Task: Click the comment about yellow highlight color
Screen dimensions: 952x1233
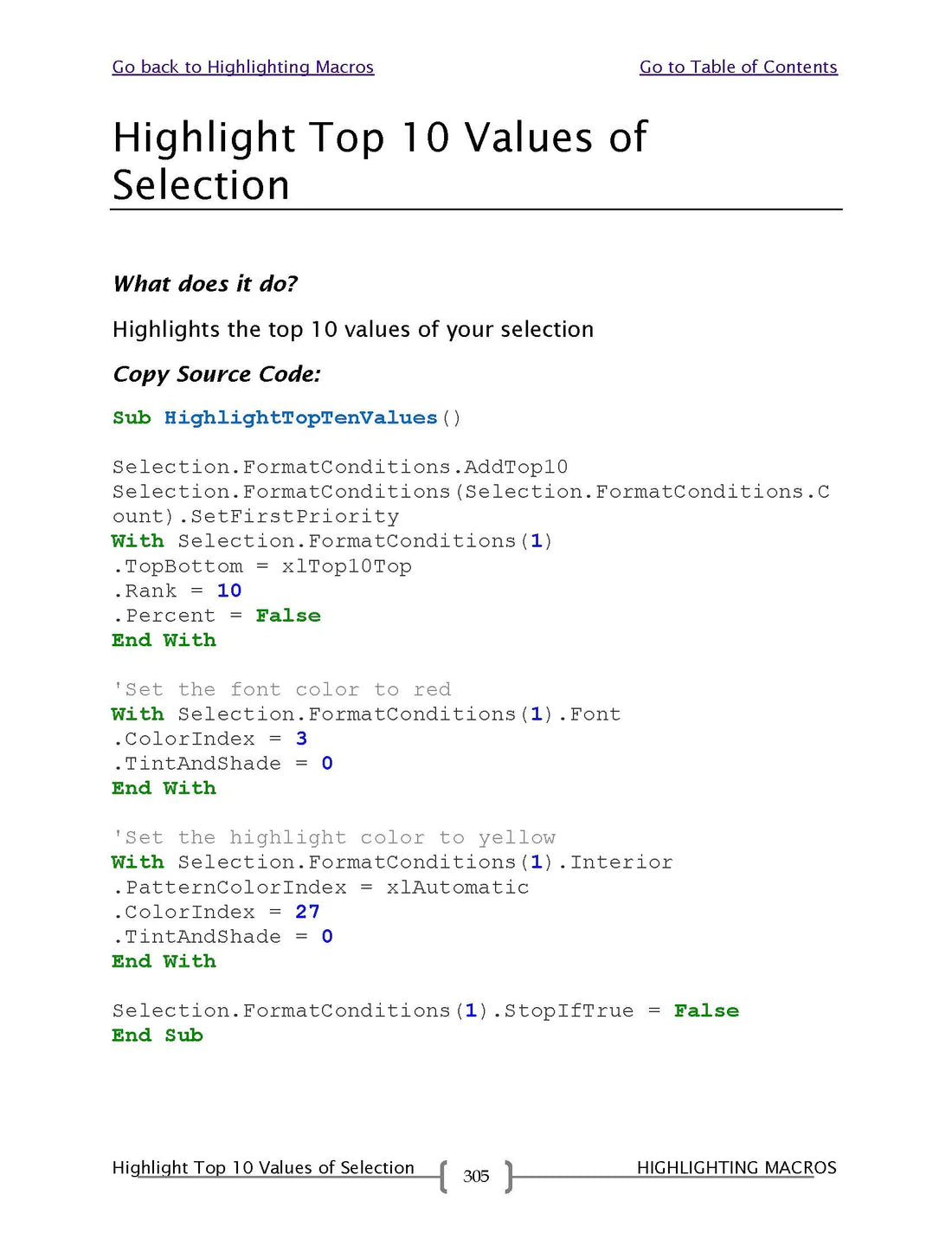Action: pyautogui.click(x=333, y=838)
